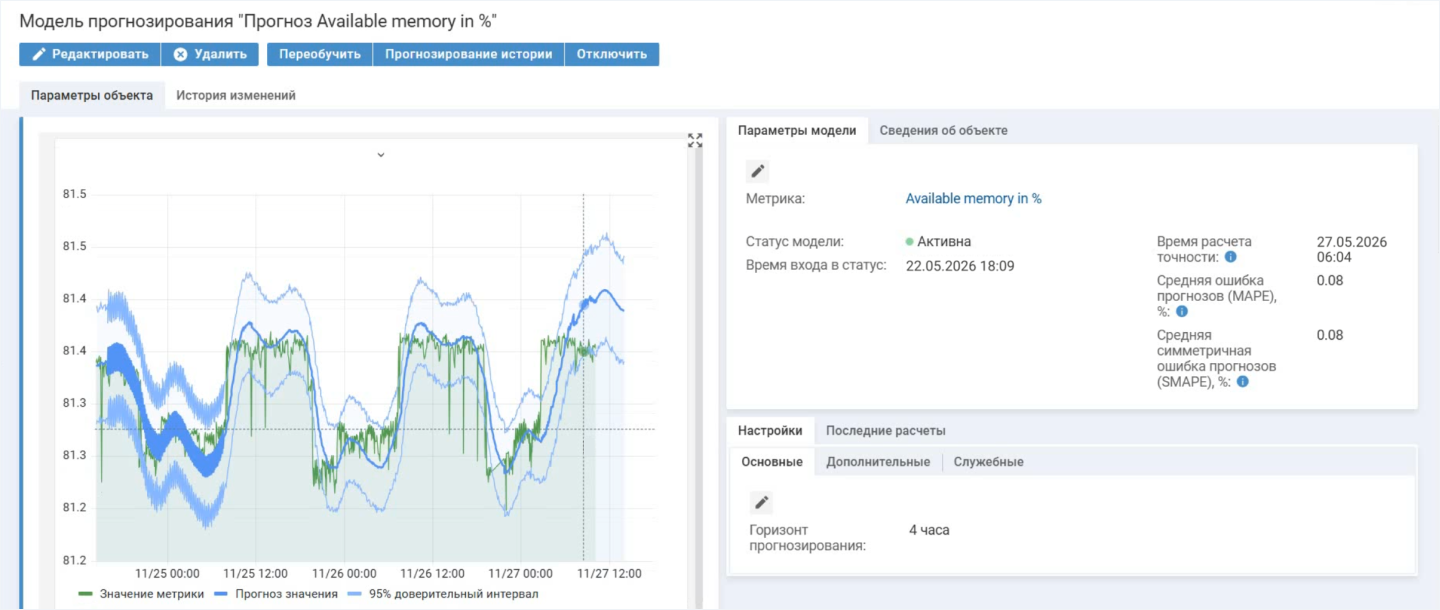Click the 27.05.2026 06:04 calculation time
1440x610 pixels.
point(1352,250)
